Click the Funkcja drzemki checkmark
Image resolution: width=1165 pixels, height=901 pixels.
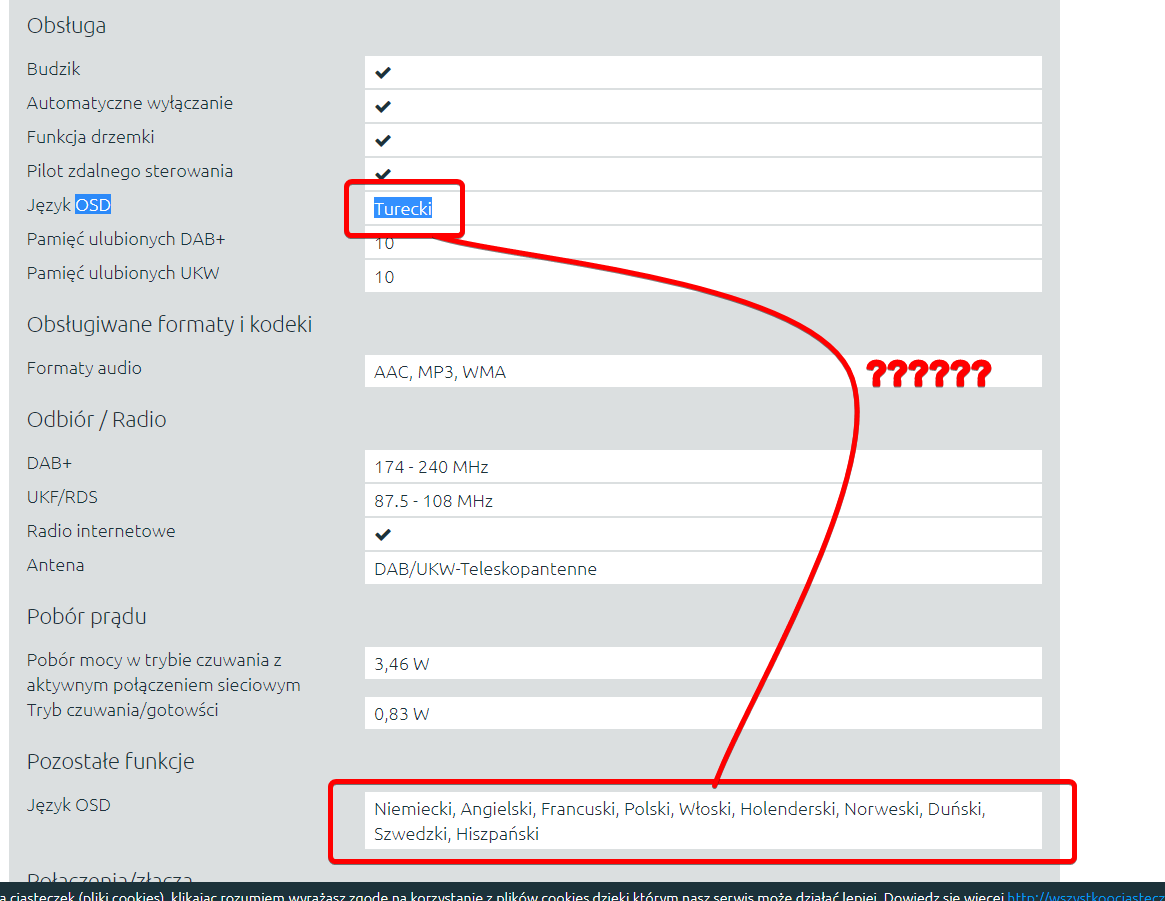(383, 141)
